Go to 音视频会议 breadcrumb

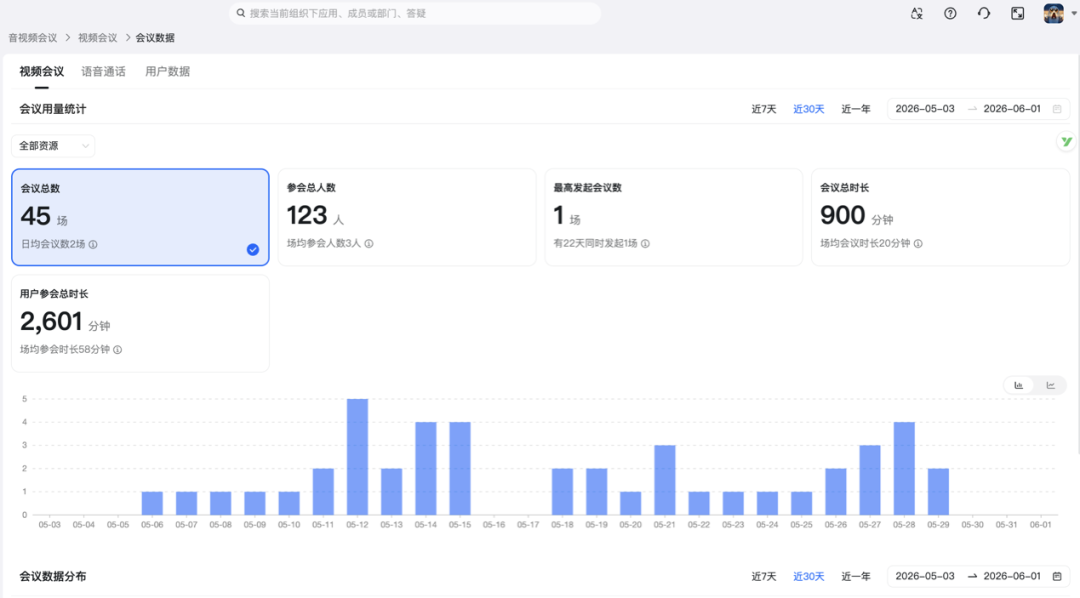(32, 38)
